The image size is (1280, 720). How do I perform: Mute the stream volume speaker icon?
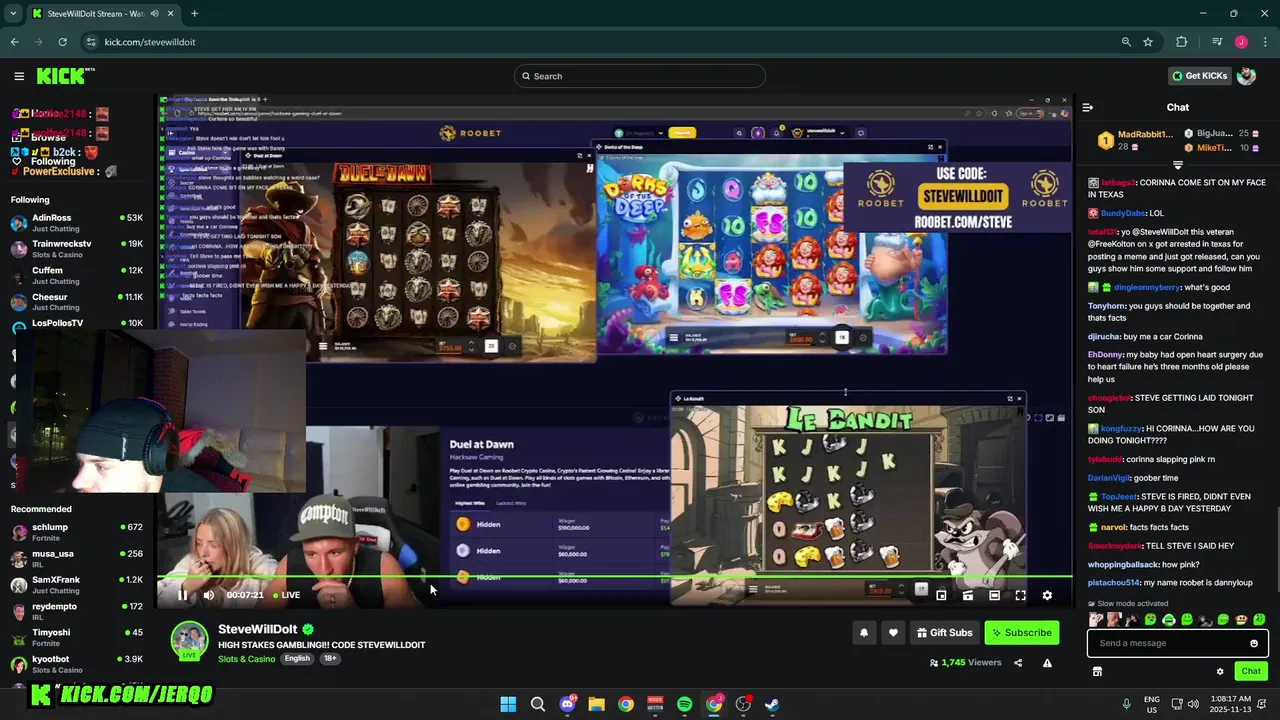click(208, 595)
